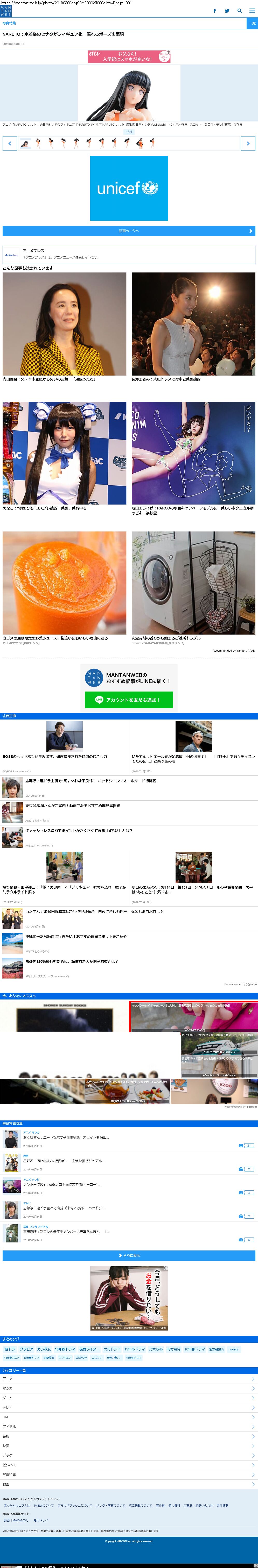
Task: Select the last figure thumbnail in carousel
Action: [x=152, y=144]
